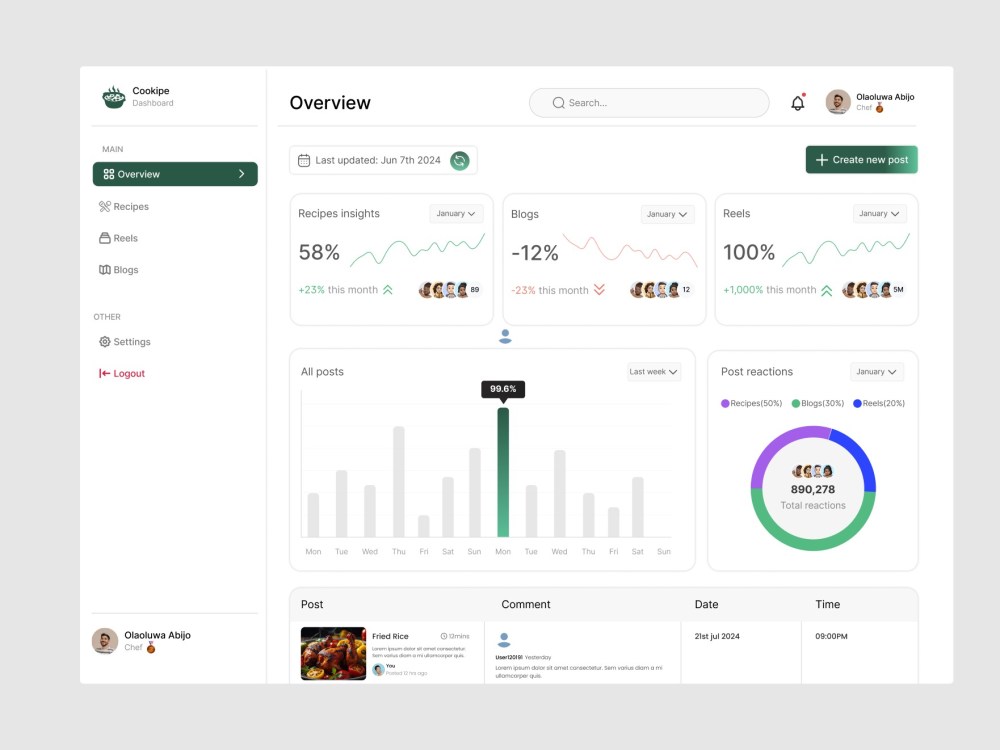Click the down arrows icon in Blogs card
This screenshot has width=1000, height=750.
tap(599, 290)
